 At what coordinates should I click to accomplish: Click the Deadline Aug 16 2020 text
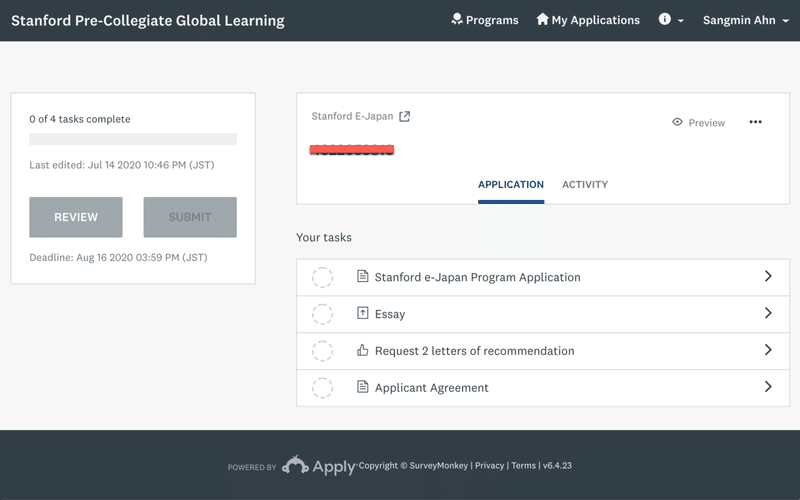[118, 257]
